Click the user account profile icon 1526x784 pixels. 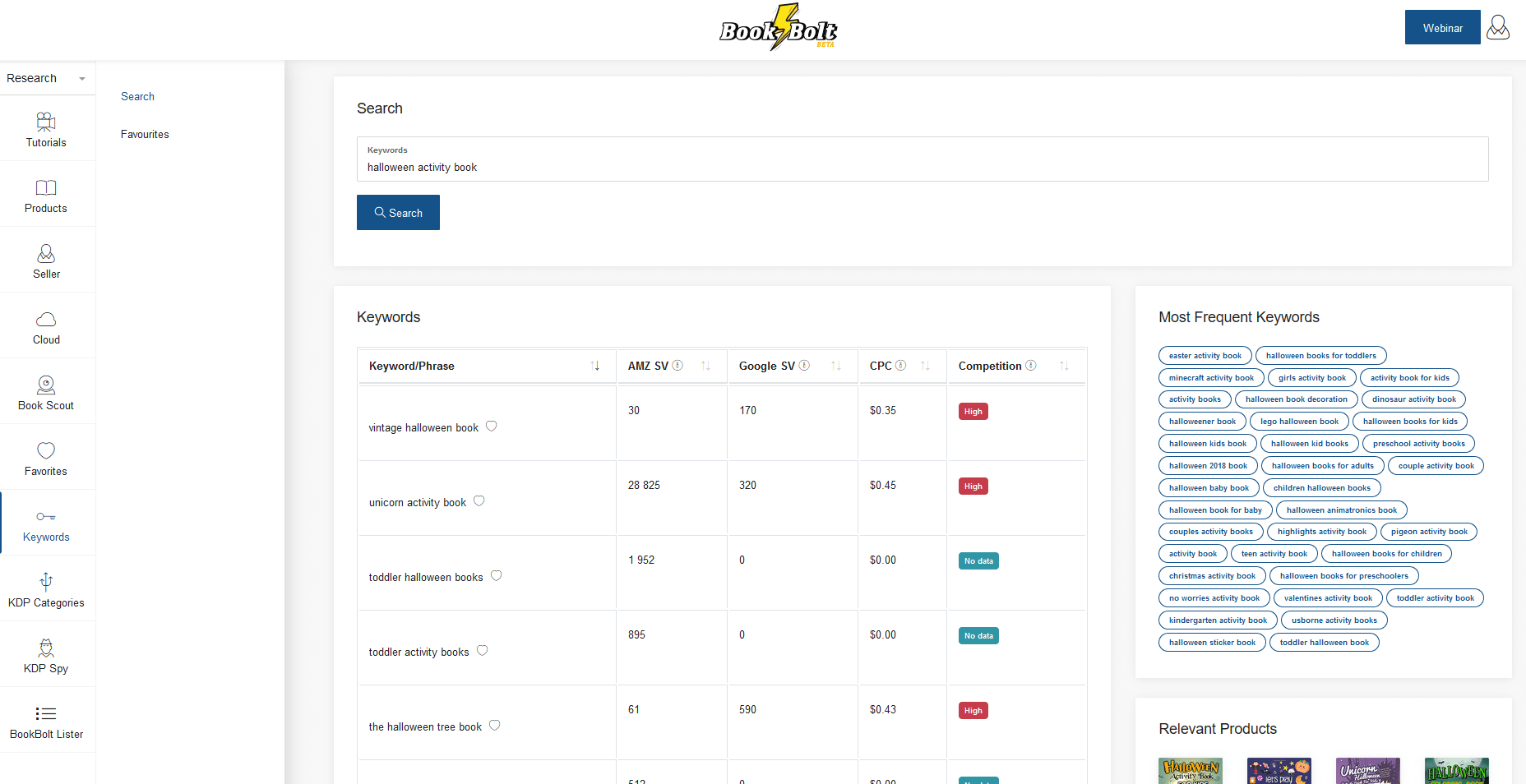[1498, 27]
